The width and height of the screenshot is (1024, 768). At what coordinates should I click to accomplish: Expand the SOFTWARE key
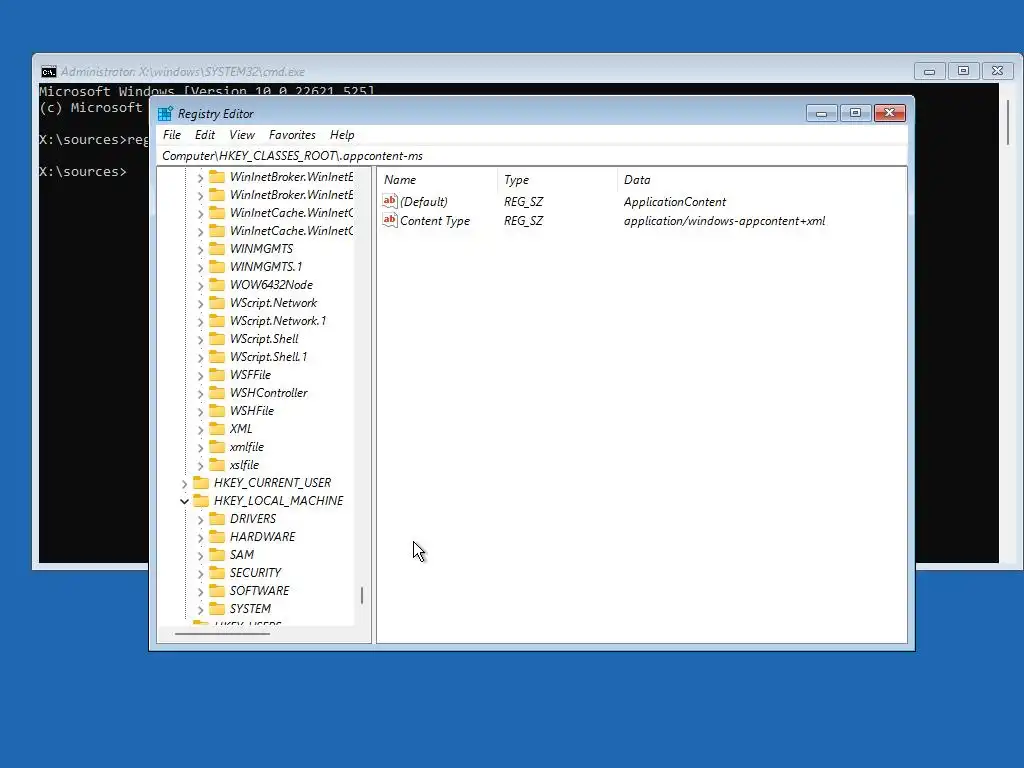(200, 592)
